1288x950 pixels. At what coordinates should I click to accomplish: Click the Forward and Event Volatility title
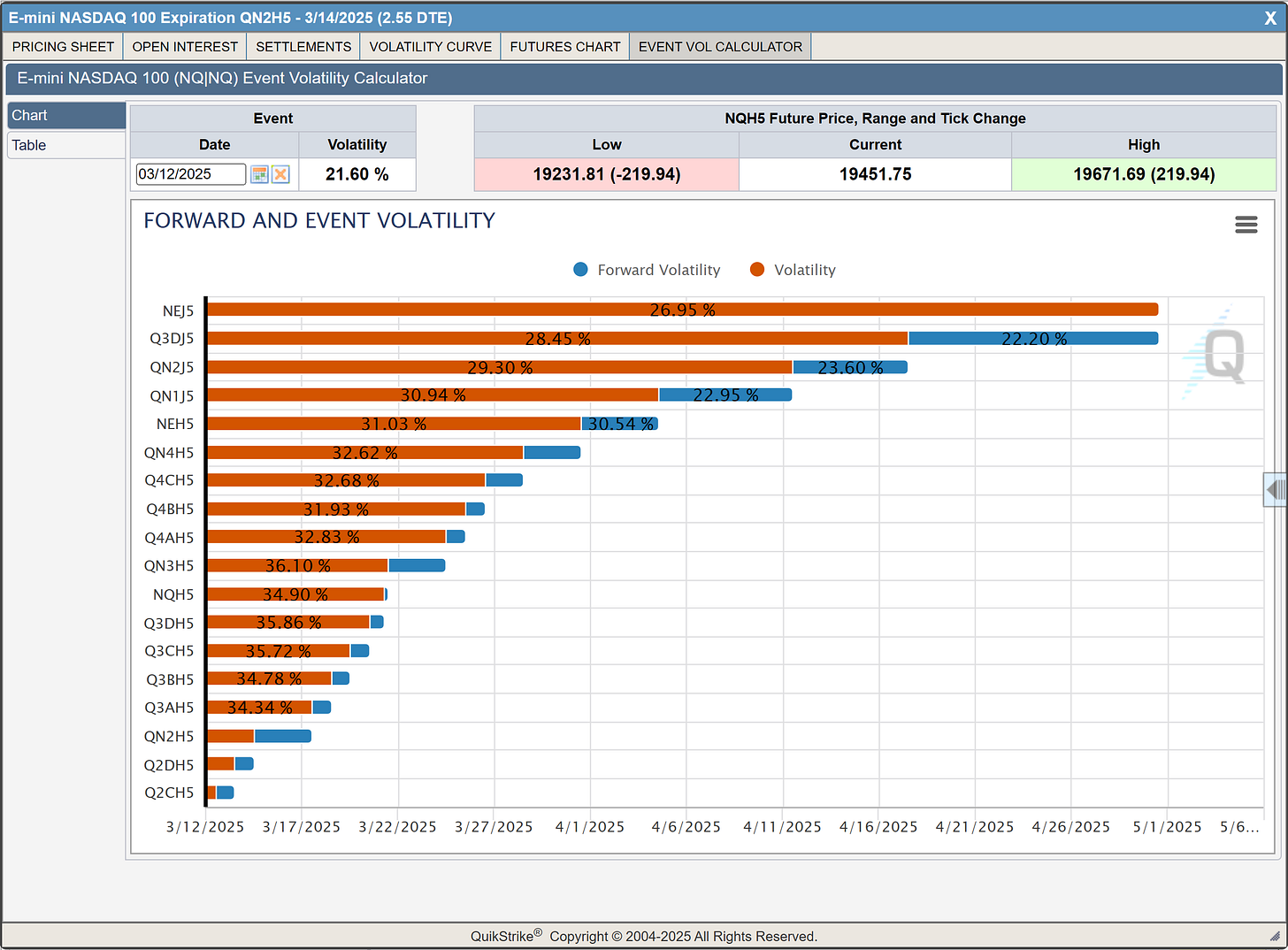(x=319, y=220)
